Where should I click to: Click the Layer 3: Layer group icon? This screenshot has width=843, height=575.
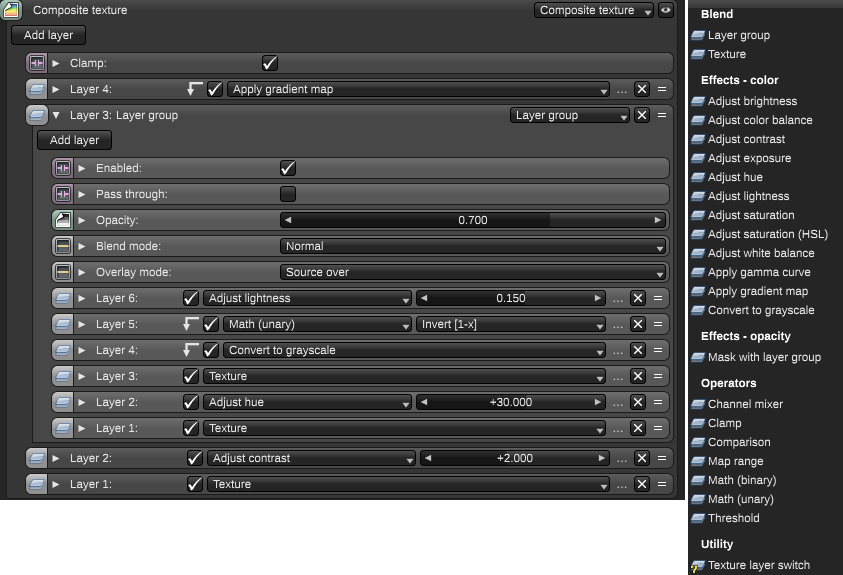37,114
